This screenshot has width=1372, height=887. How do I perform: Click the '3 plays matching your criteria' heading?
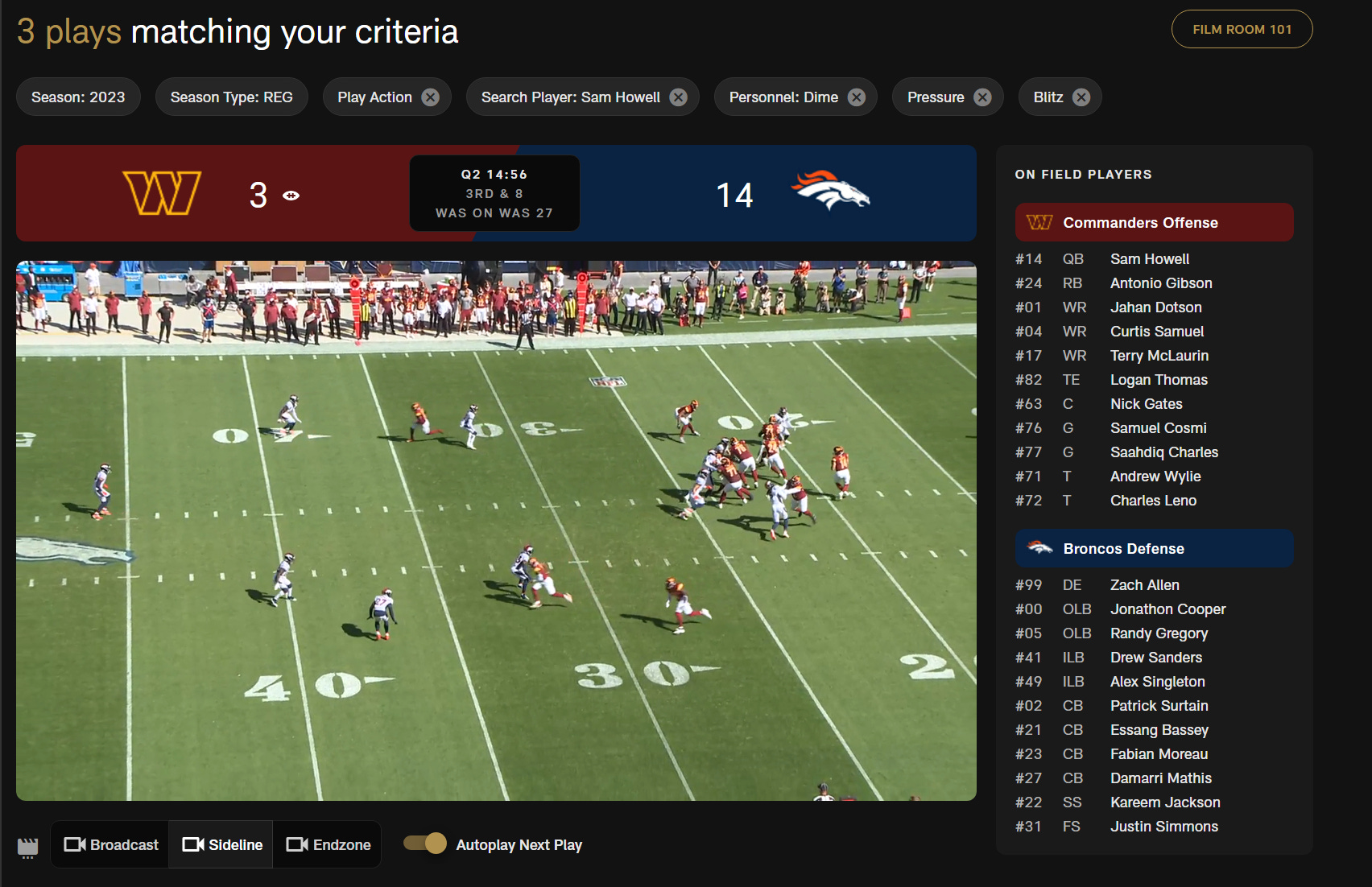coord(238,32)
